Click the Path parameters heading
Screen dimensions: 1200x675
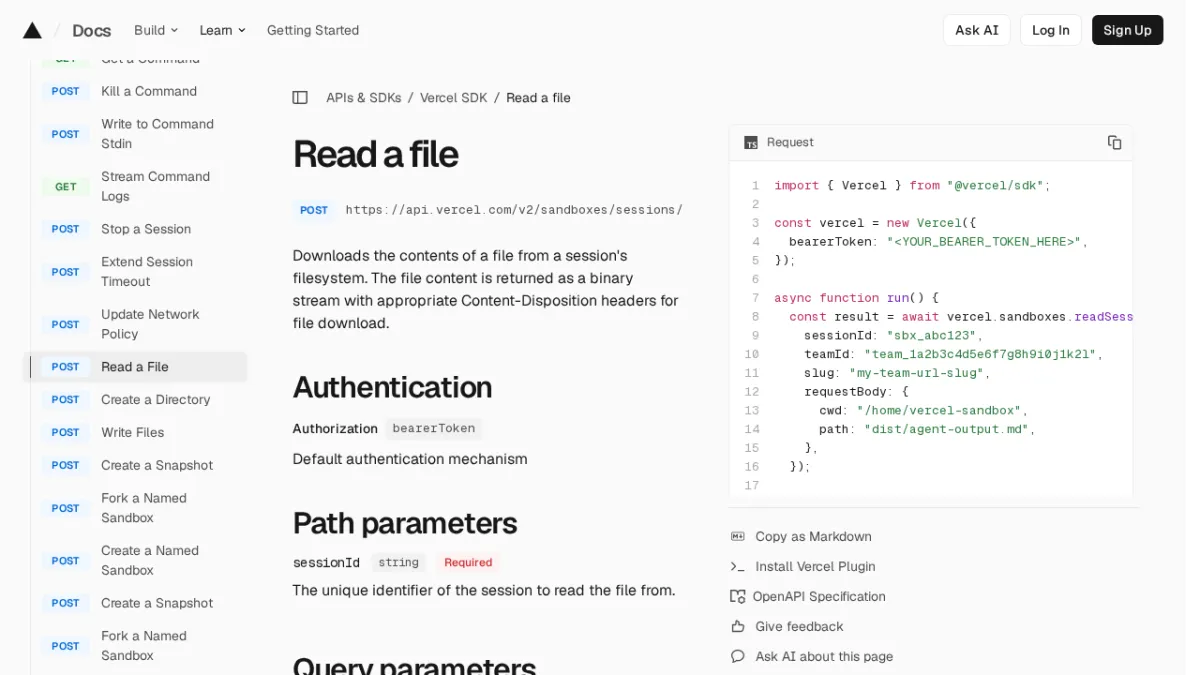[404, 523]
